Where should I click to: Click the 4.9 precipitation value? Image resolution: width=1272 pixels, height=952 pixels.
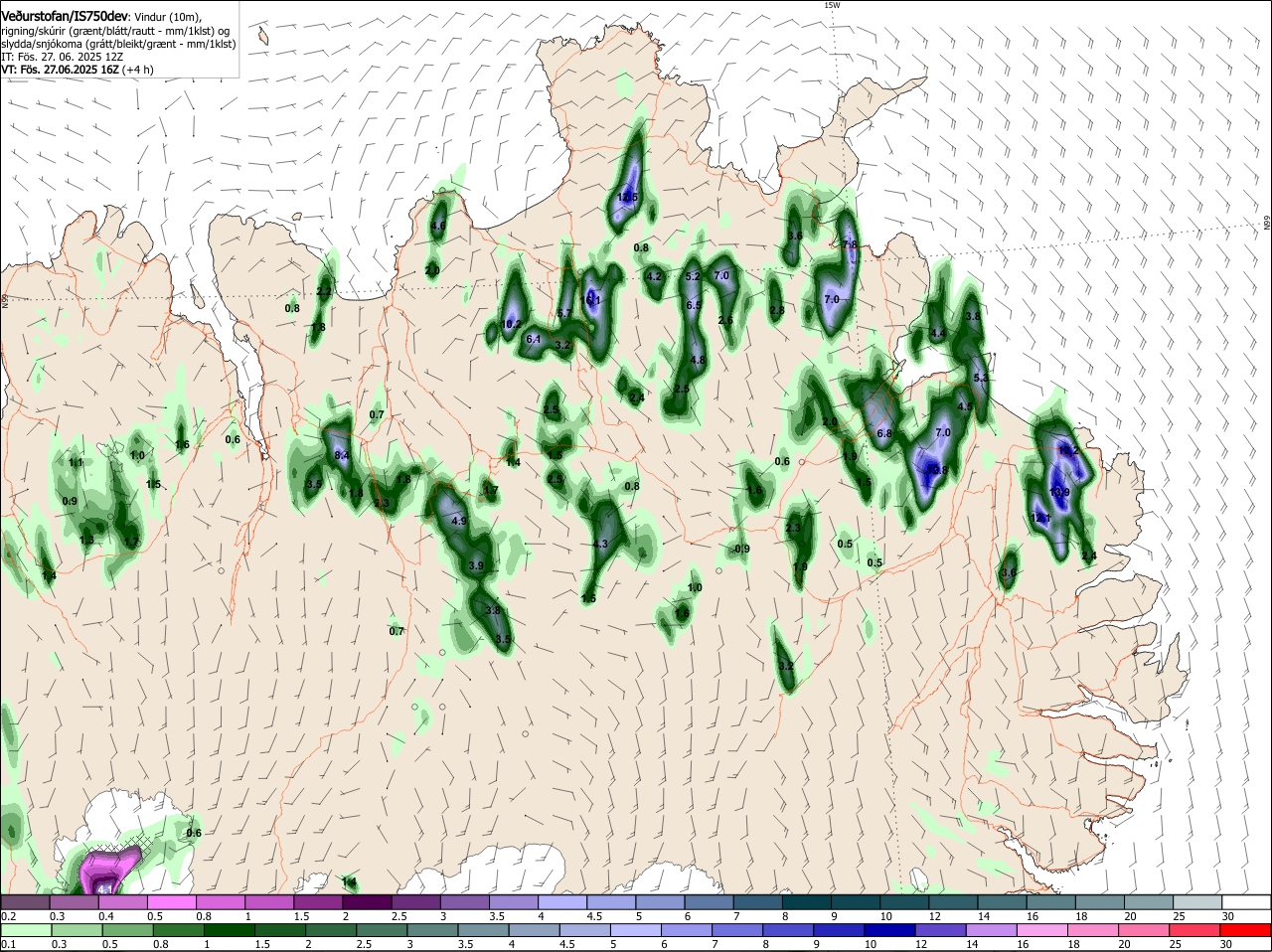459,521
